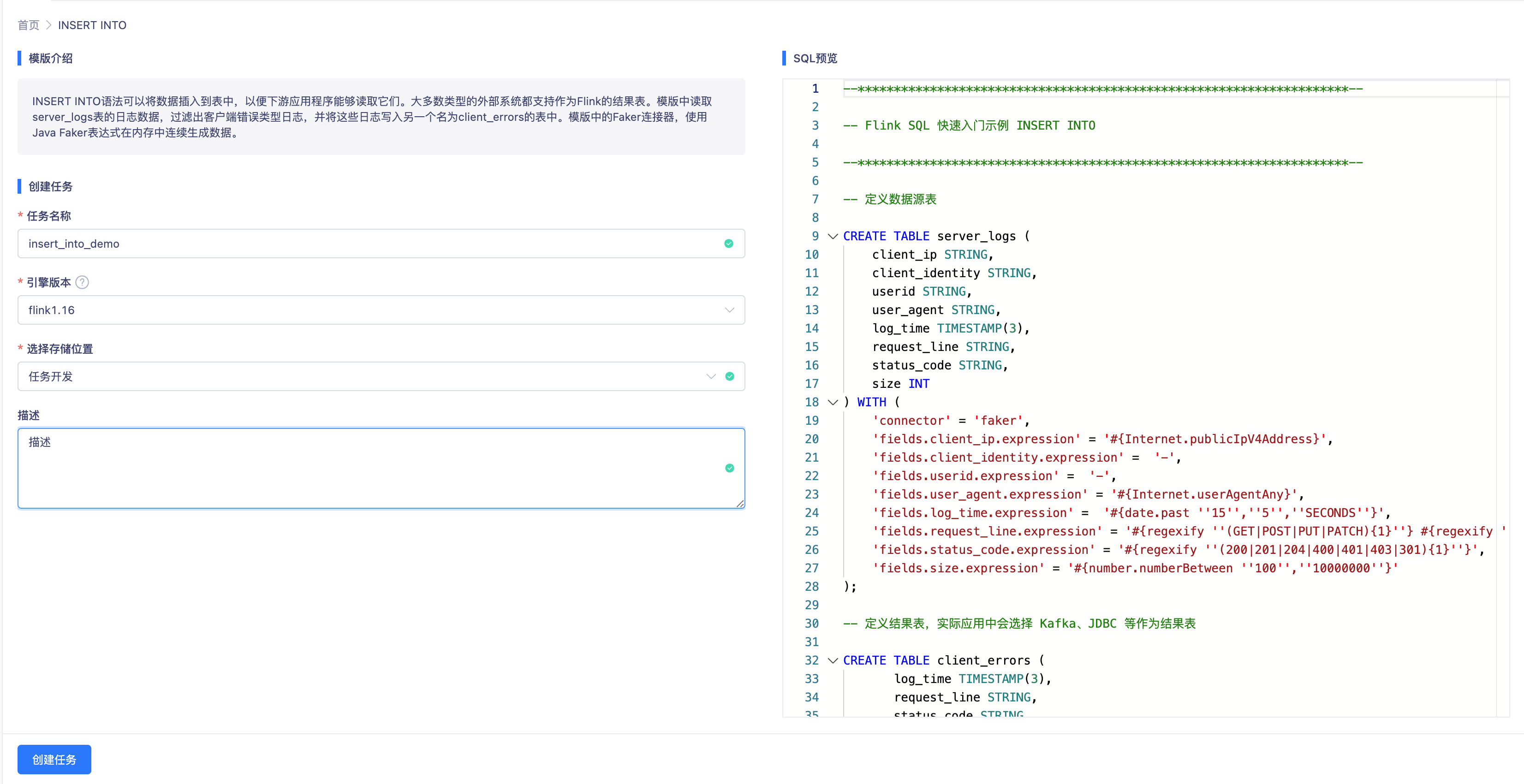The height and width of the screenshot is (784, 1524).
Task: Click the SQL预览 section heading
Action: pos(815,58)
